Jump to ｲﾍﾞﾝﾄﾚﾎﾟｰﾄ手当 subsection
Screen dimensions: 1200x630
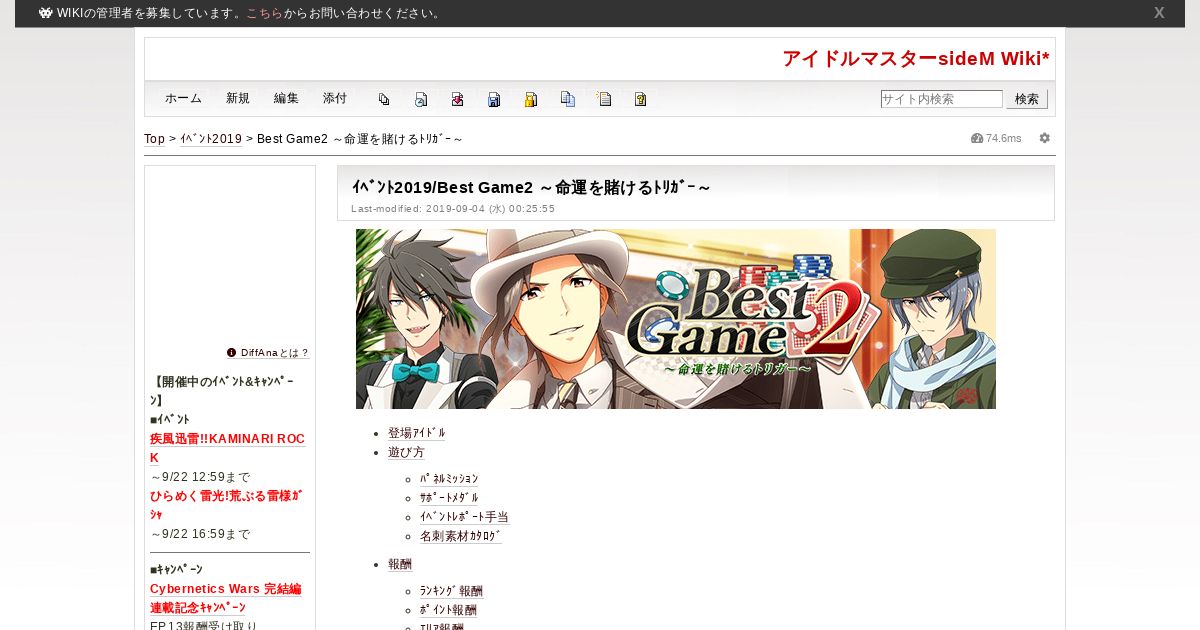pyautogui.click(x=464, y=517)
